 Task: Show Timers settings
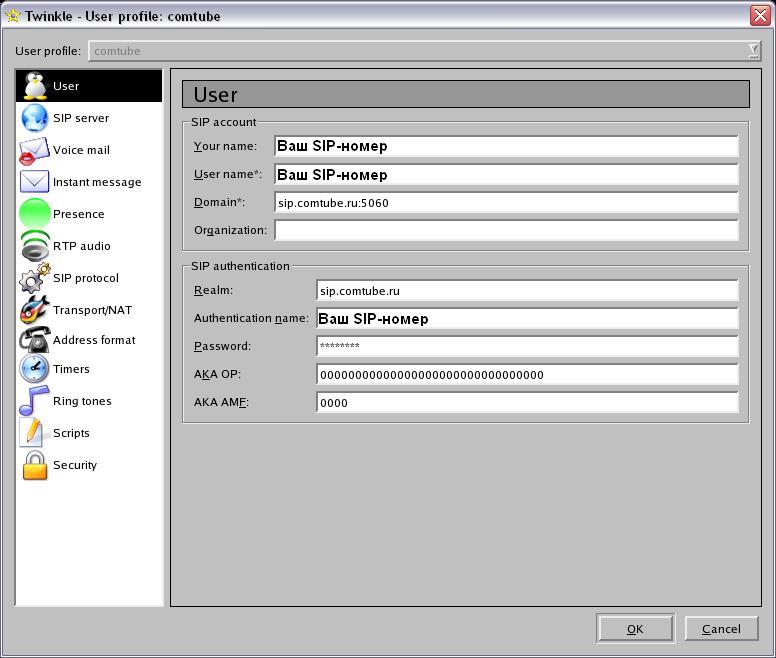pos(89,369)
